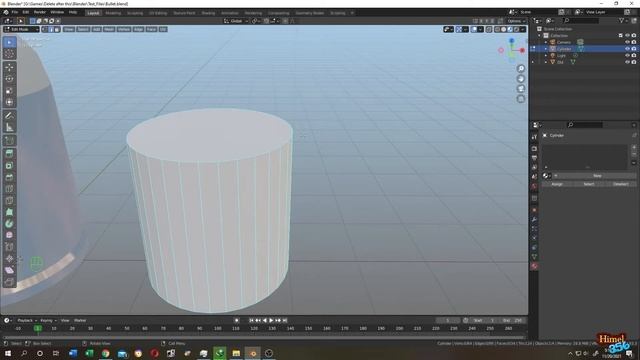Choose the Inset Faces tool

click(9, 165)
